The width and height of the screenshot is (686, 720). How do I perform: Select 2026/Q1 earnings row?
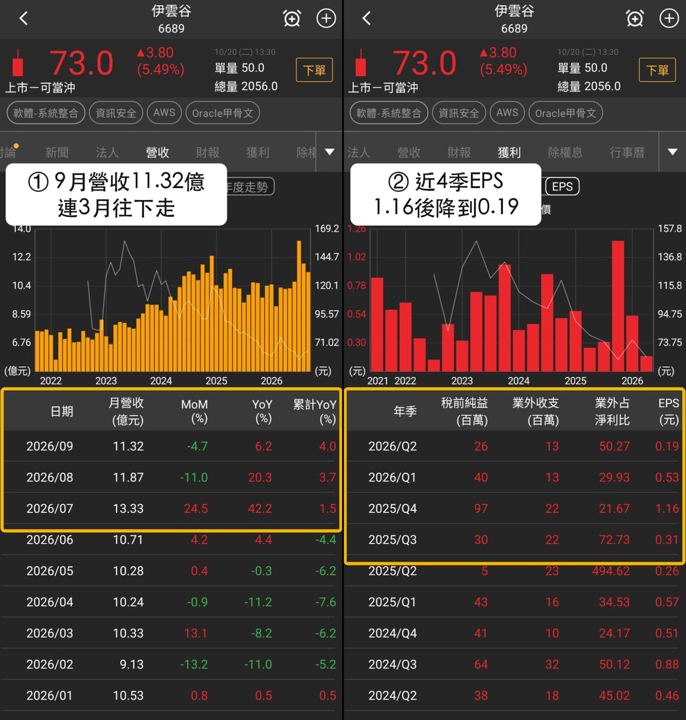pyautogui.click(x=514, y=477)
